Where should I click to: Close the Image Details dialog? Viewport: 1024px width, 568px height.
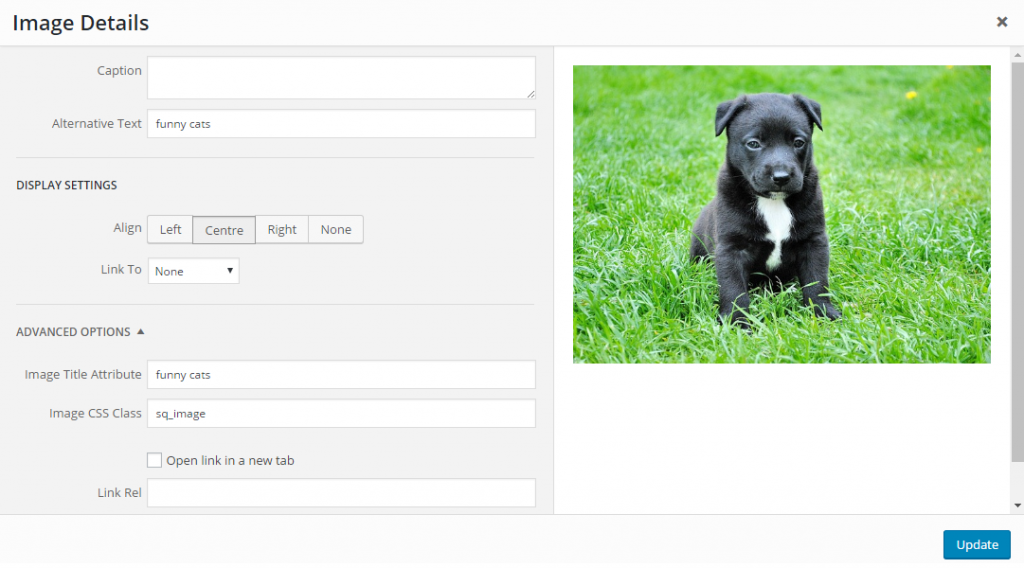tap(1001, 22)
